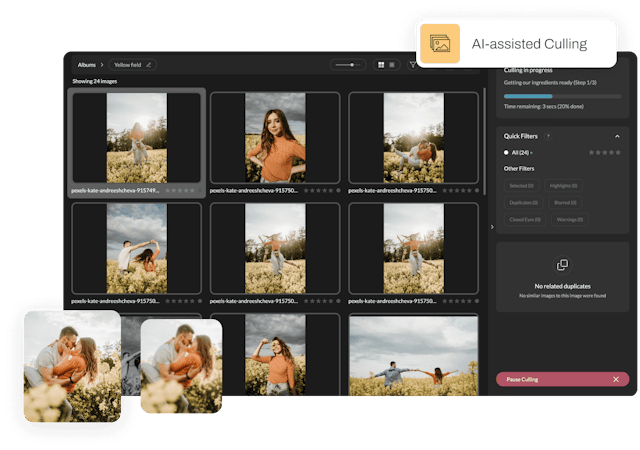Toggle the Highlights (0) filter chip
The width and height of the screenshot is (640, 450).
tap(563, 186)
